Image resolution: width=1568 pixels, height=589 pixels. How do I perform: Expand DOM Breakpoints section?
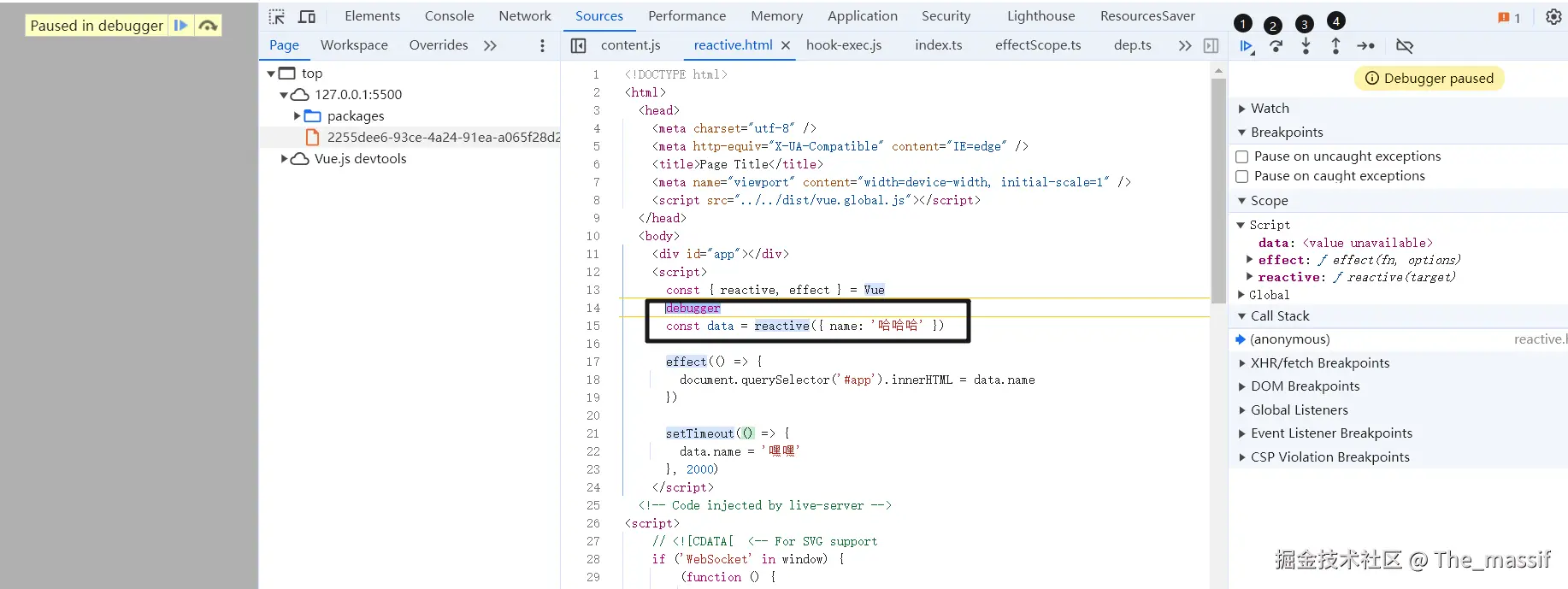pyautogui.click(x=1242, y=386)
